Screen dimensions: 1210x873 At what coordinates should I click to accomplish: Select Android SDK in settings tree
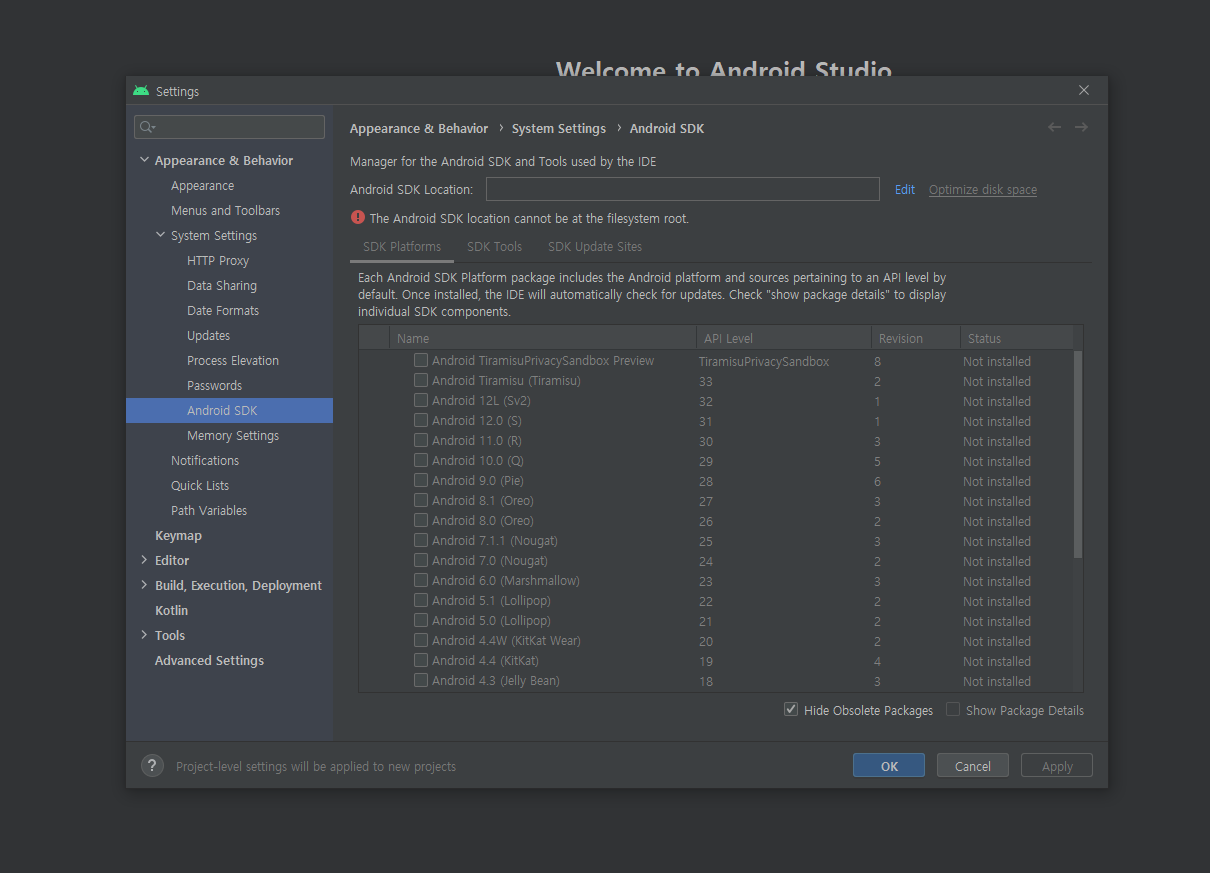[x=222, y=410]
